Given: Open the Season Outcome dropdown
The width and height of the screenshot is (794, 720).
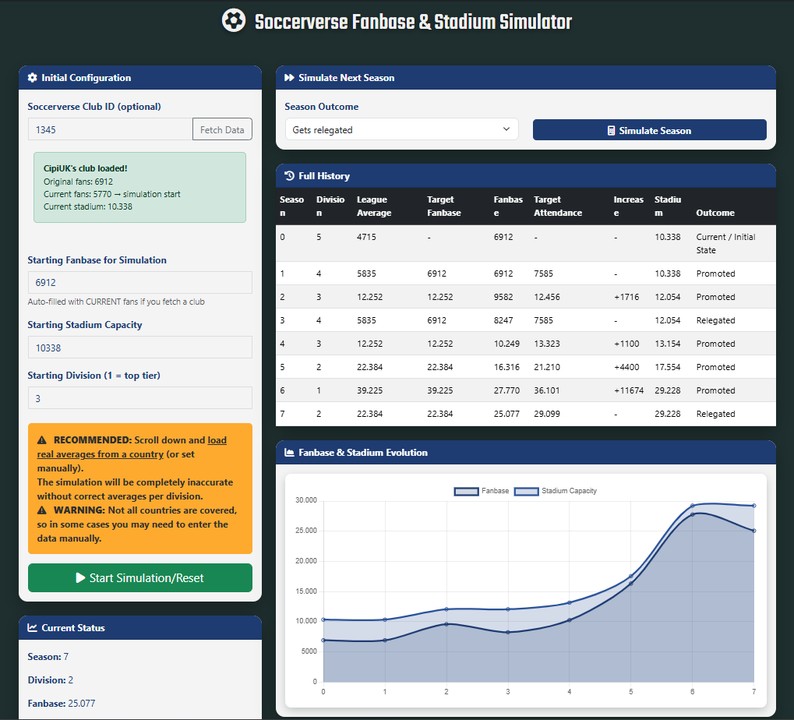Looking at the screenshot, I should [401, 130].
